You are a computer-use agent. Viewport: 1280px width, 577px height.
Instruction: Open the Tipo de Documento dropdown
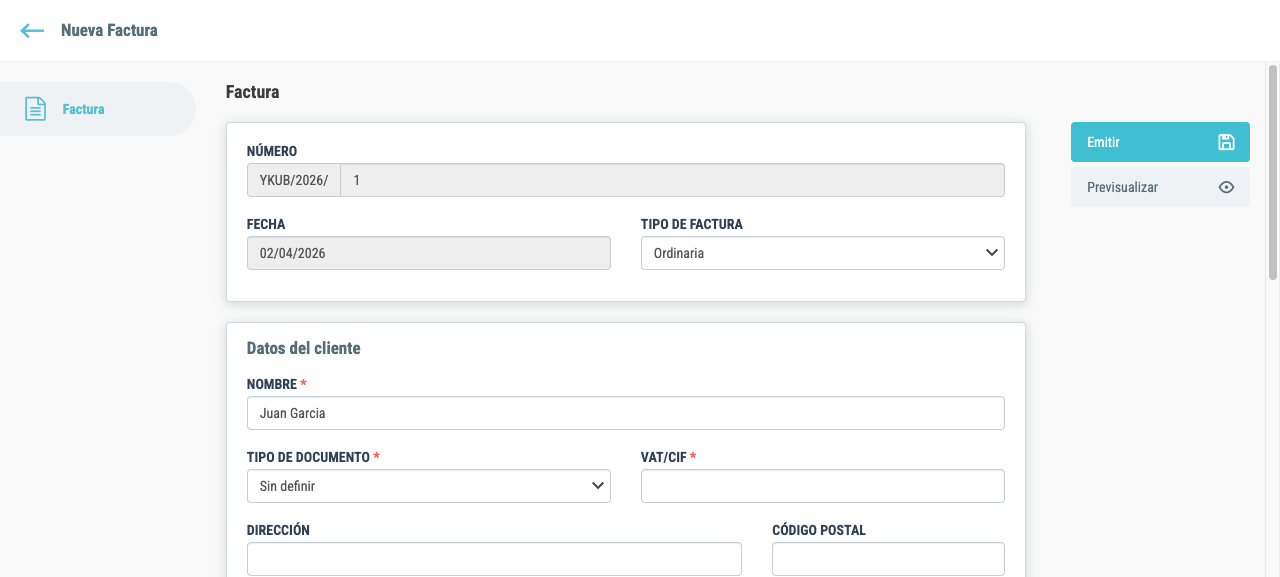click(428, 486)
